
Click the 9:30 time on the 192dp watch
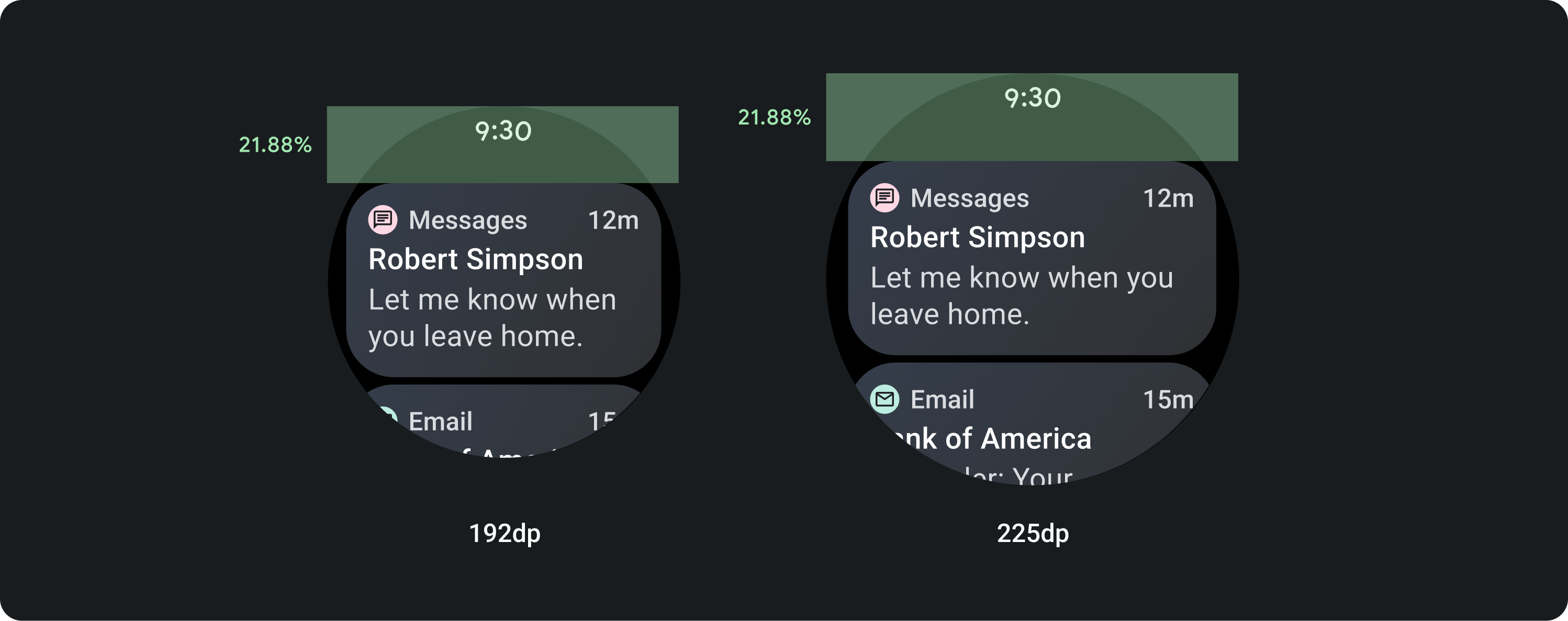pyautogui.click(x=503, y=131)
